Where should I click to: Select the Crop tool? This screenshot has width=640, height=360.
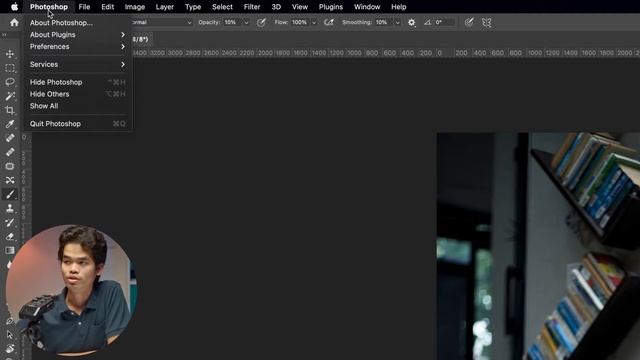click(x=10, y=110)
